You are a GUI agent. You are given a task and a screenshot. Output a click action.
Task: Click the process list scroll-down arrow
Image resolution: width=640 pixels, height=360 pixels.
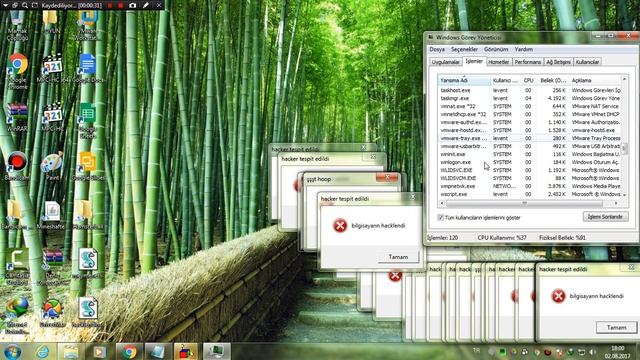624,196
